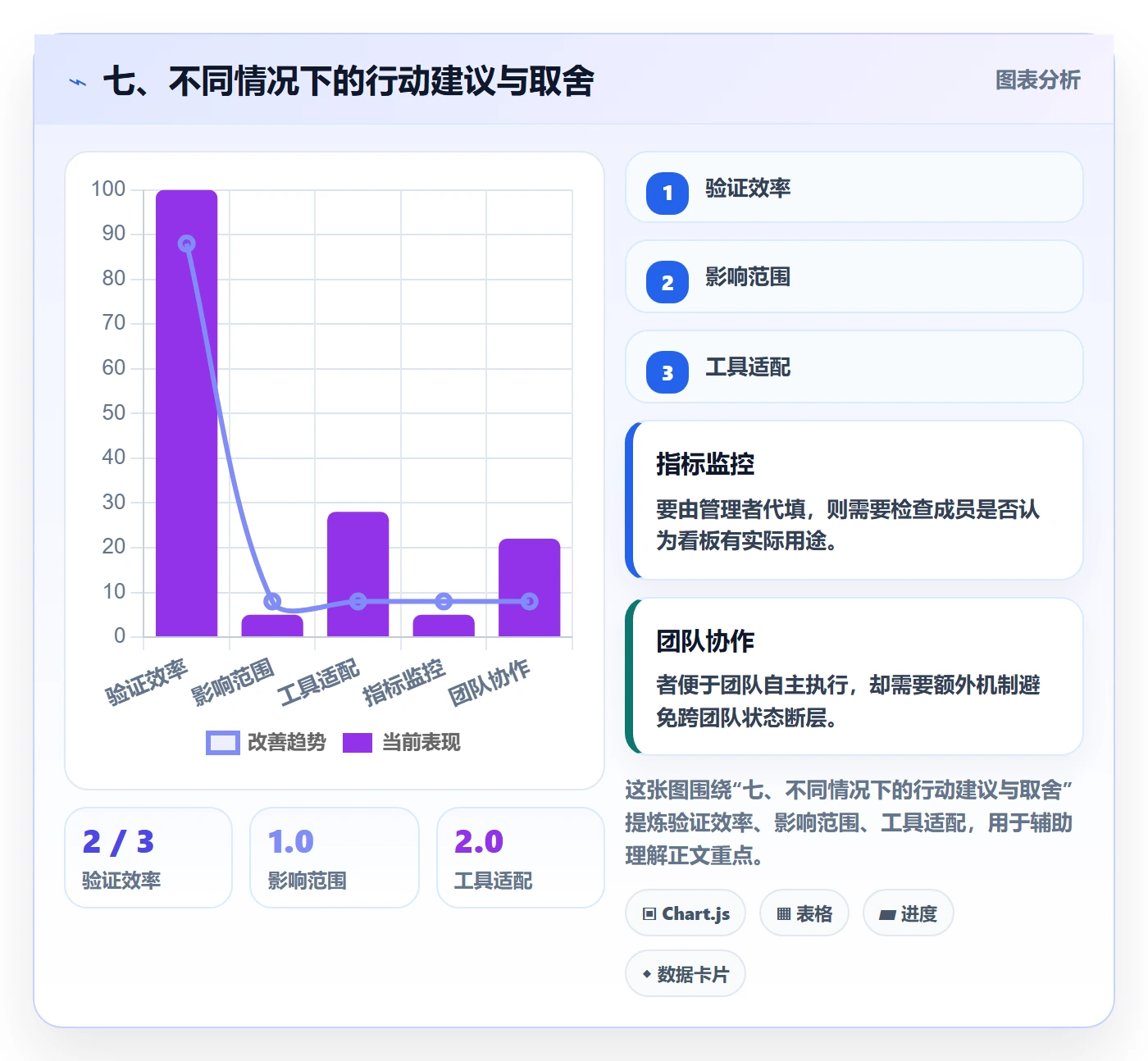Click the 2 / 3 验证效率 stat card

click(x=148, y=858)
